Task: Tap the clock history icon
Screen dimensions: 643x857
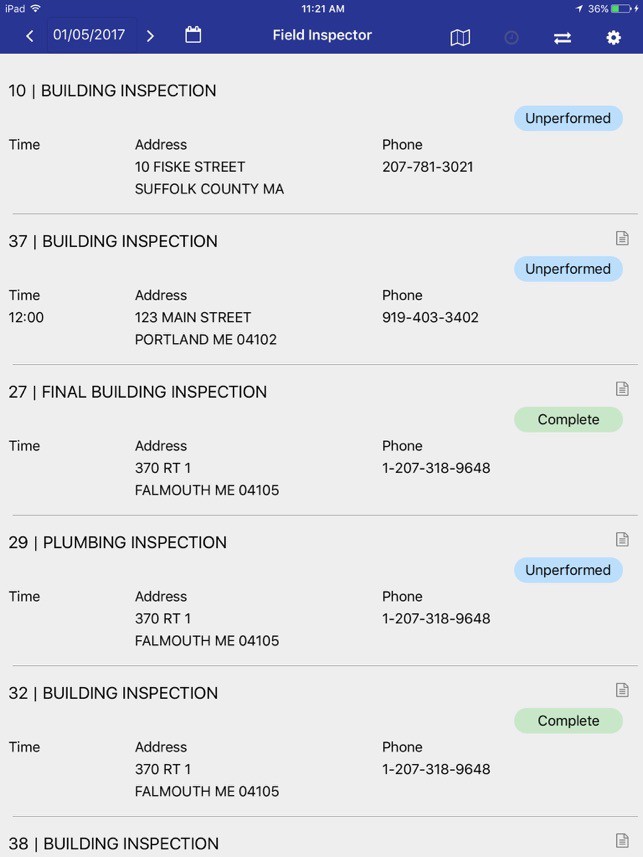Action: 511,37
